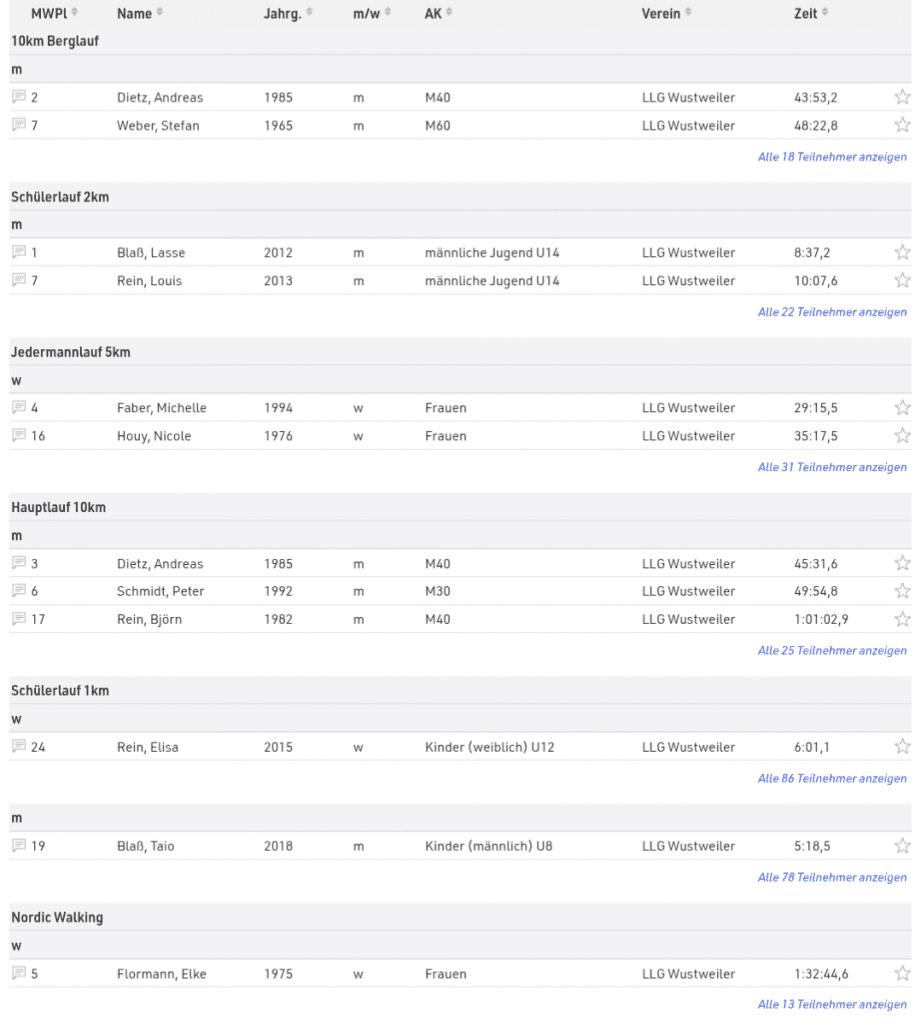Click comment icon in Houy, Nicole row
921x1024 pixels.
click(x=19, y=436)
